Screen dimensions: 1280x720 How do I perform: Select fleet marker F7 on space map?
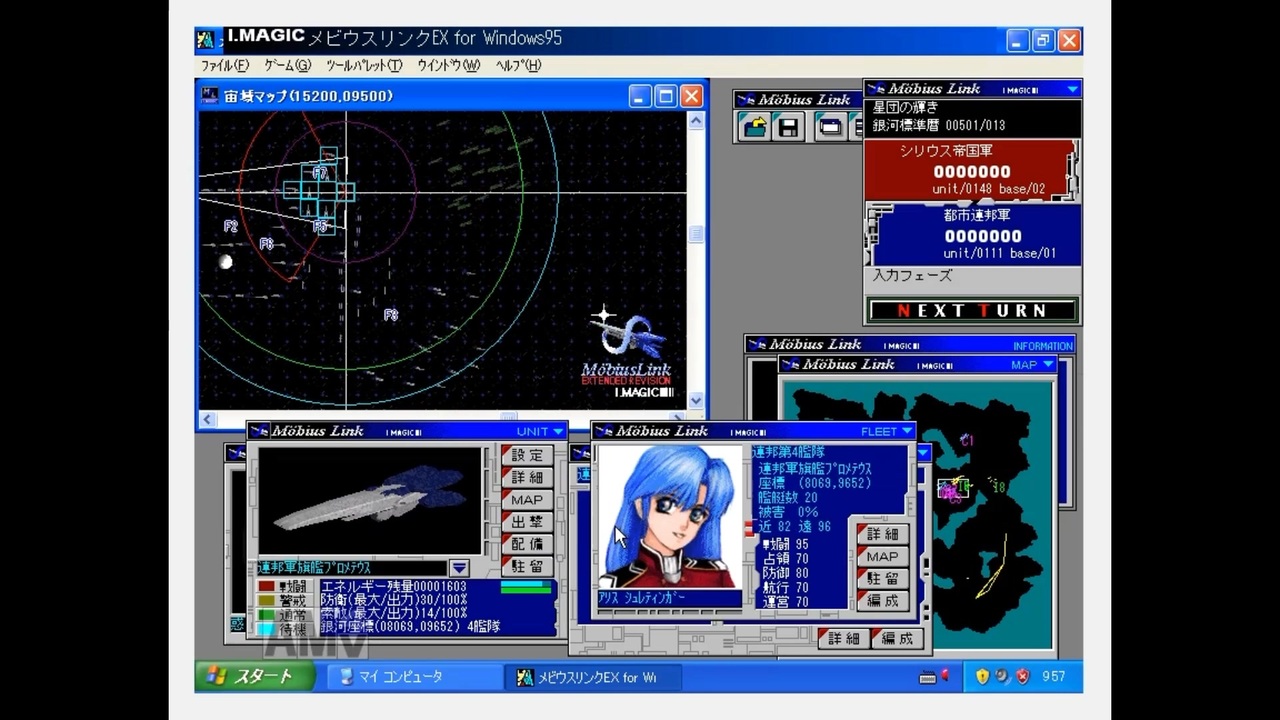click(320, 173)
